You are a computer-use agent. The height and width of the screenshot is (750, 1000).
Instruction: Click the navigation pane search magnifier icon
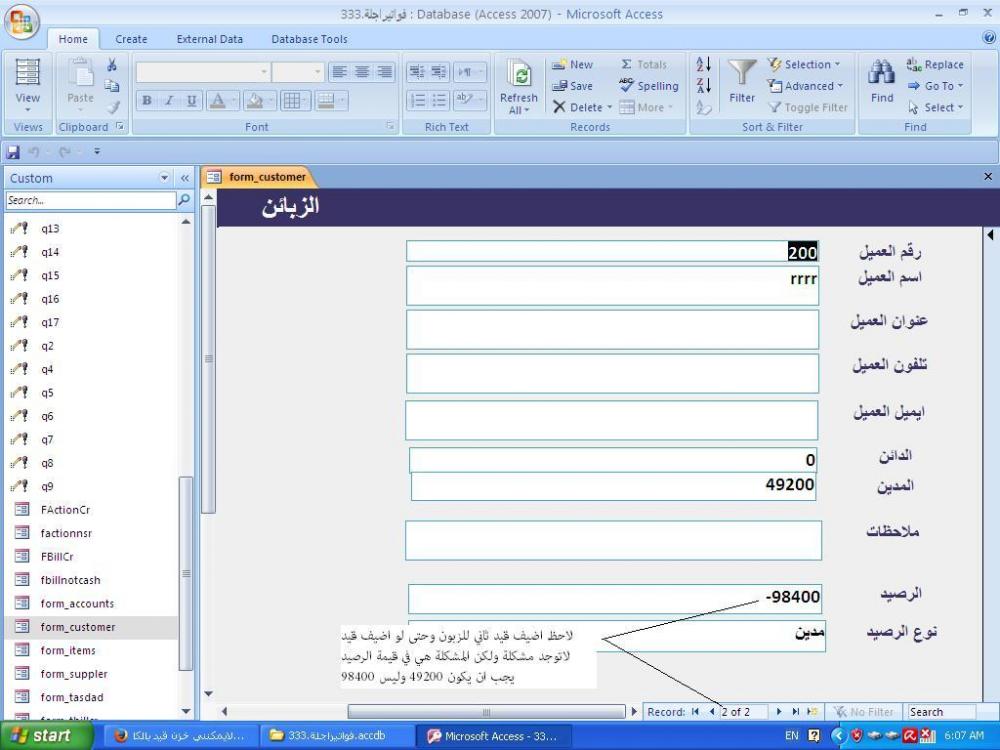[184, 200]
